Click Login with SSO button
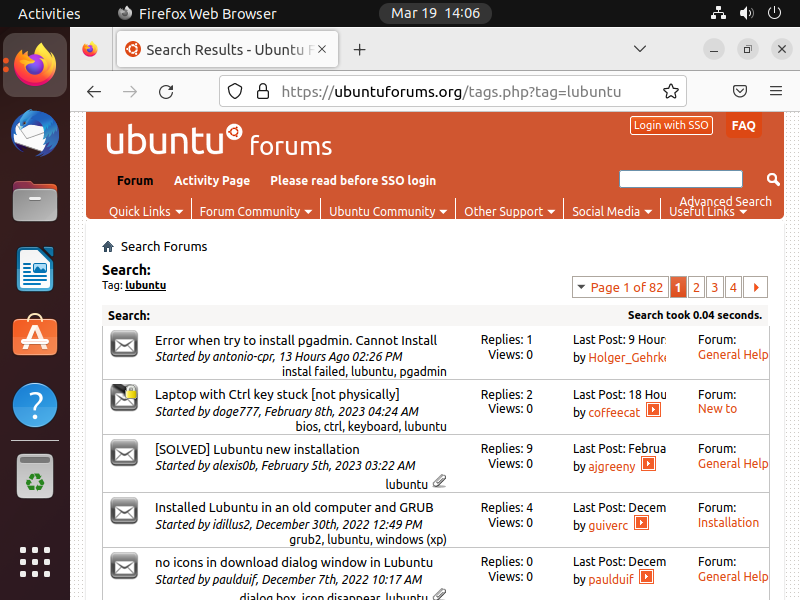The width and height of the screenshot is (800, 600). 671,126
